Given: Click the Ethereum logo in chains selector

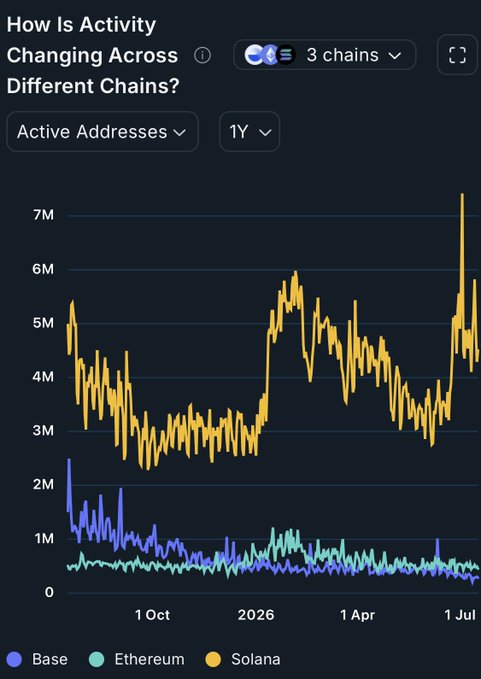Looking at the screenshot, I should pyautogui.click(x=271, y=55).
